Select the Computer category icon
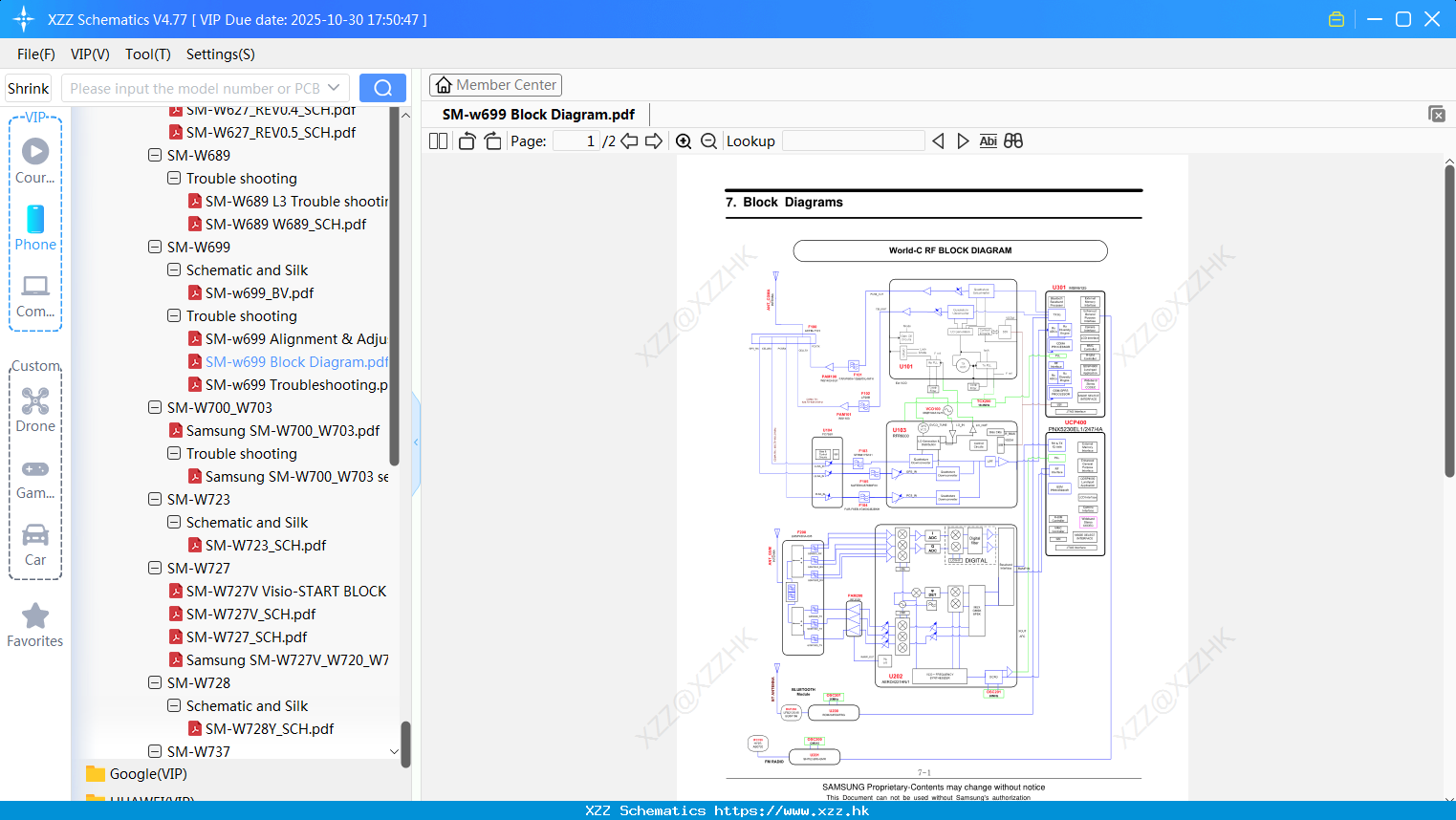1456x820 pixels. (35, 295)
